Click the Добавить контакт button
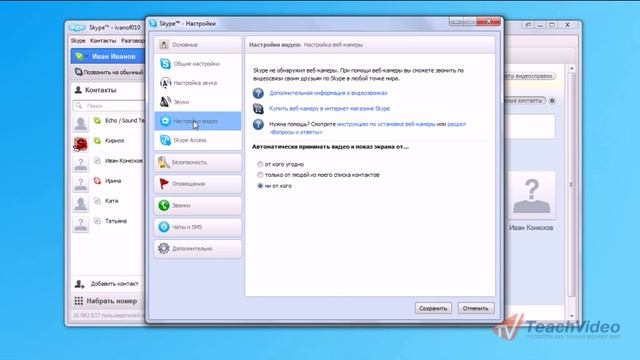 107,284
